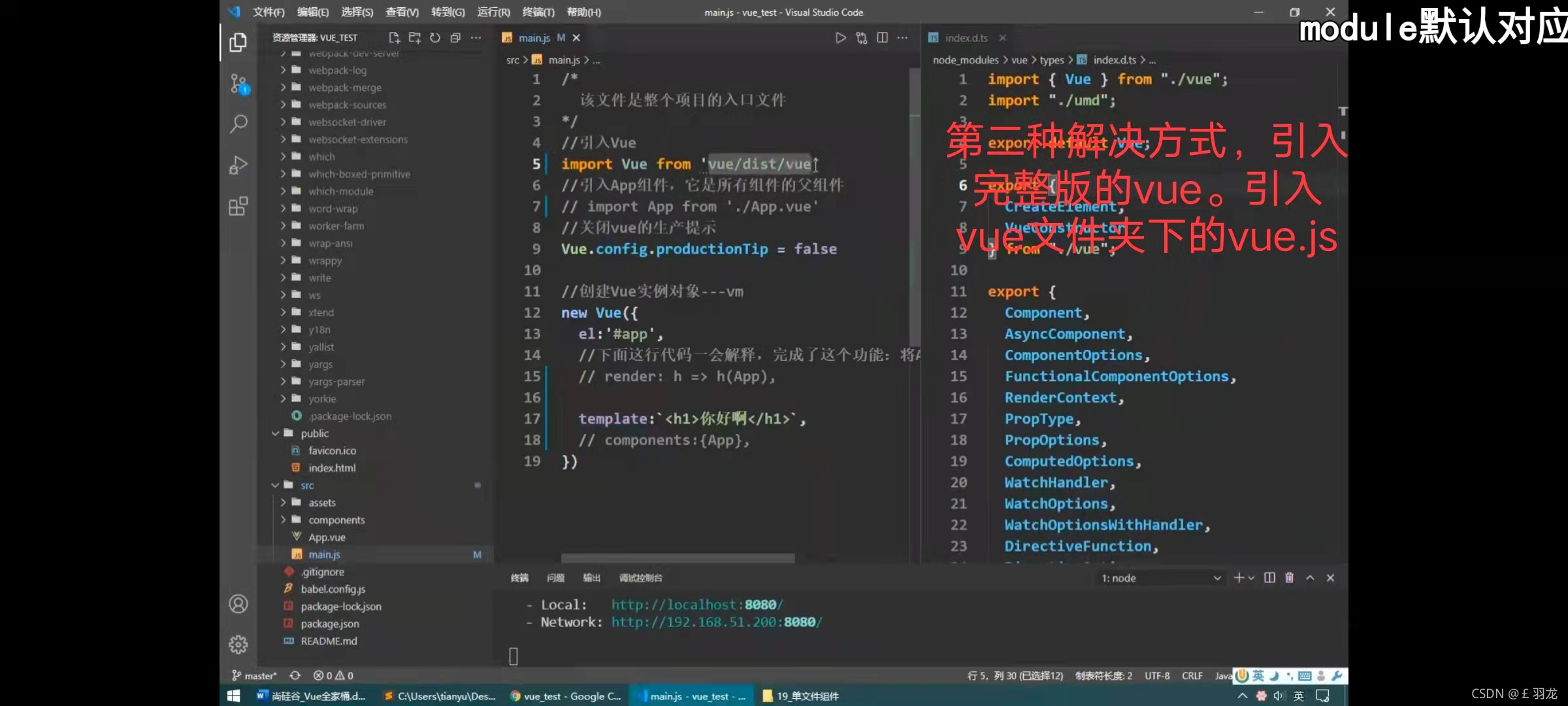Click the split editor icon

[x=882, y=38]
